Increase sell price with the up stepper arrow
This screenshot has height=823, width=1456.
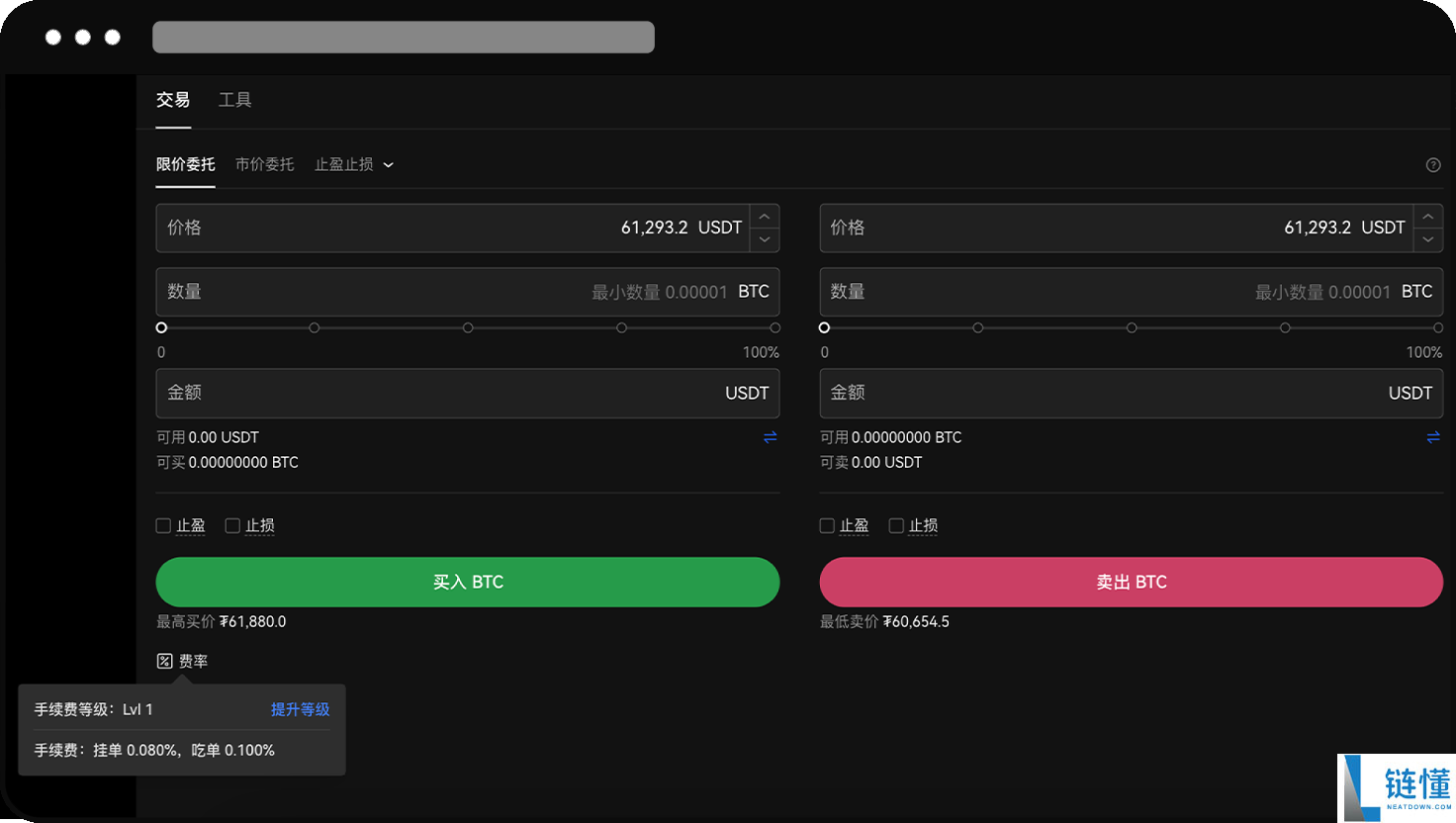[x=1428, y=216]
